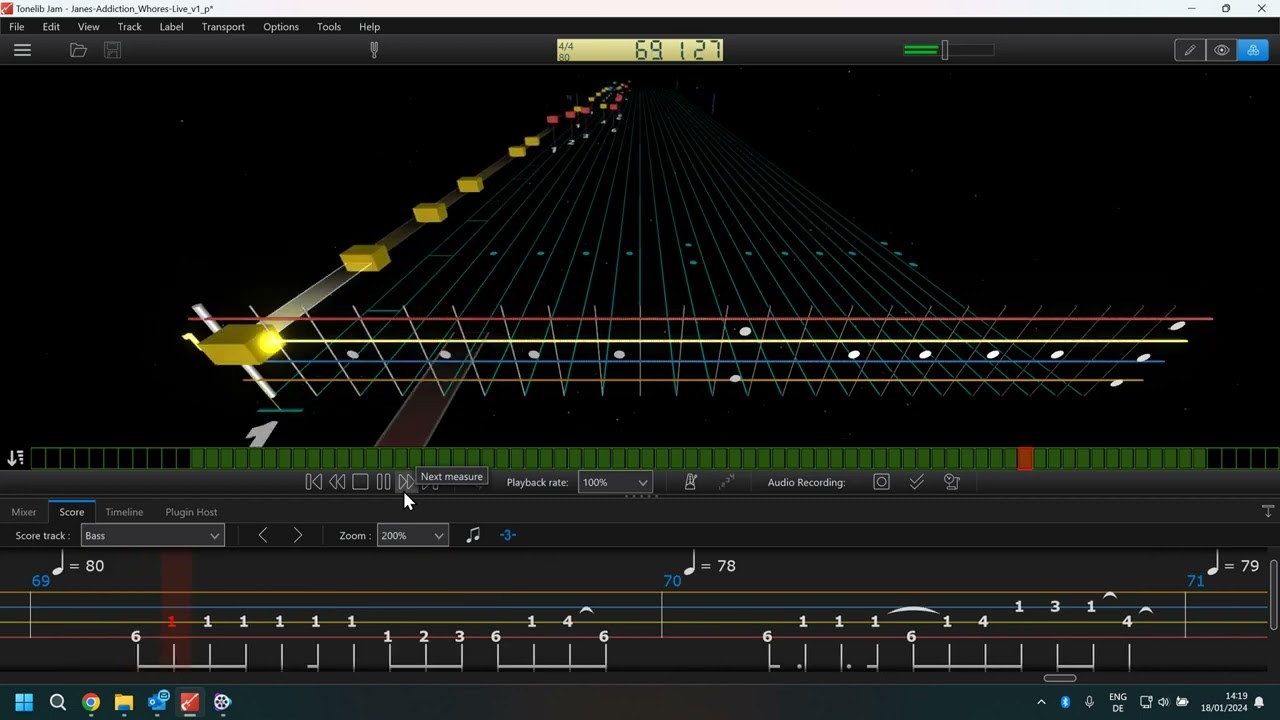This screenshot has height=720, width=1280.
Task: Go to the previous measure
Action: (337, 482)
